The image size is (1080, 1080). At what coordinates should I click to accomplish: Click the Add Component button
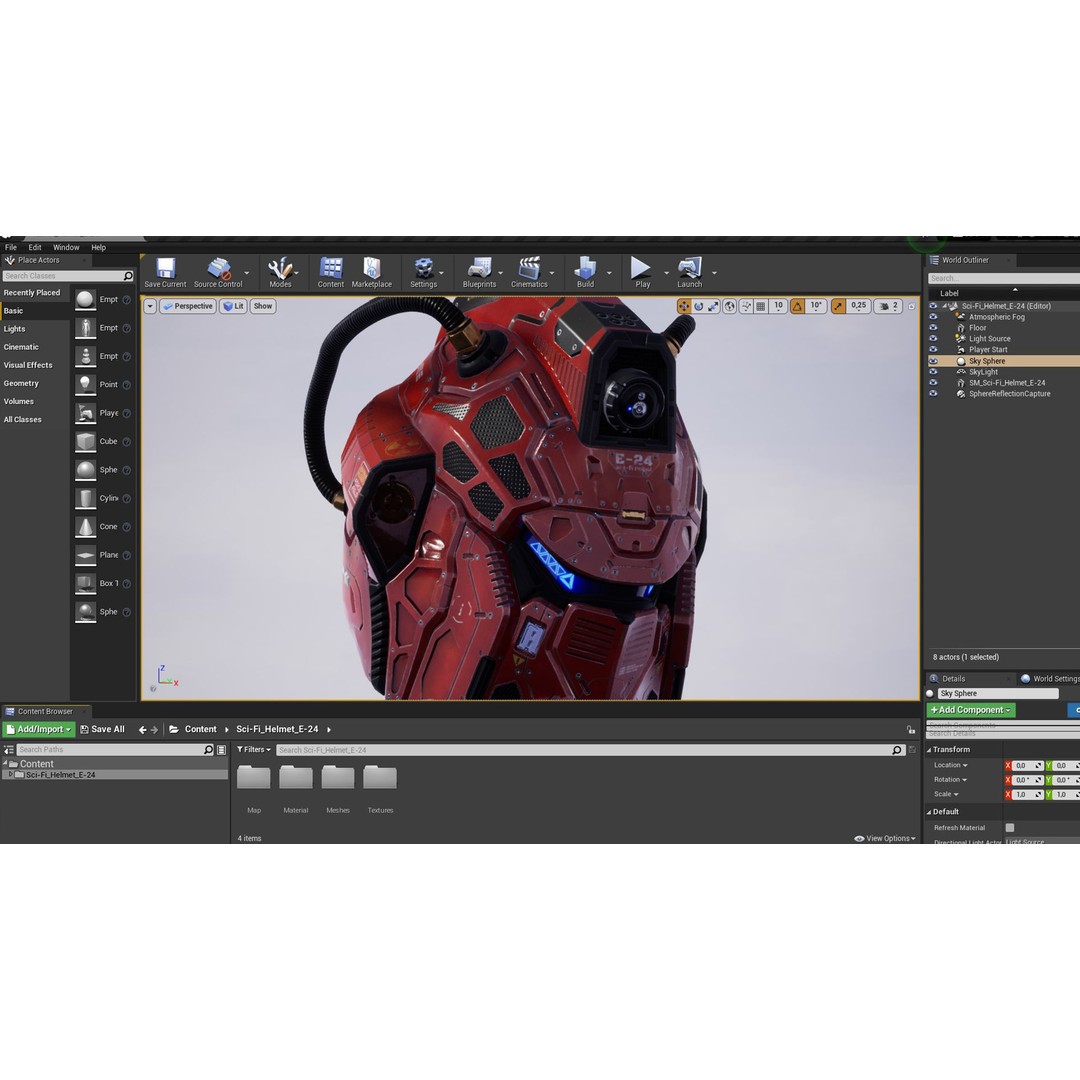coord(970,710)
